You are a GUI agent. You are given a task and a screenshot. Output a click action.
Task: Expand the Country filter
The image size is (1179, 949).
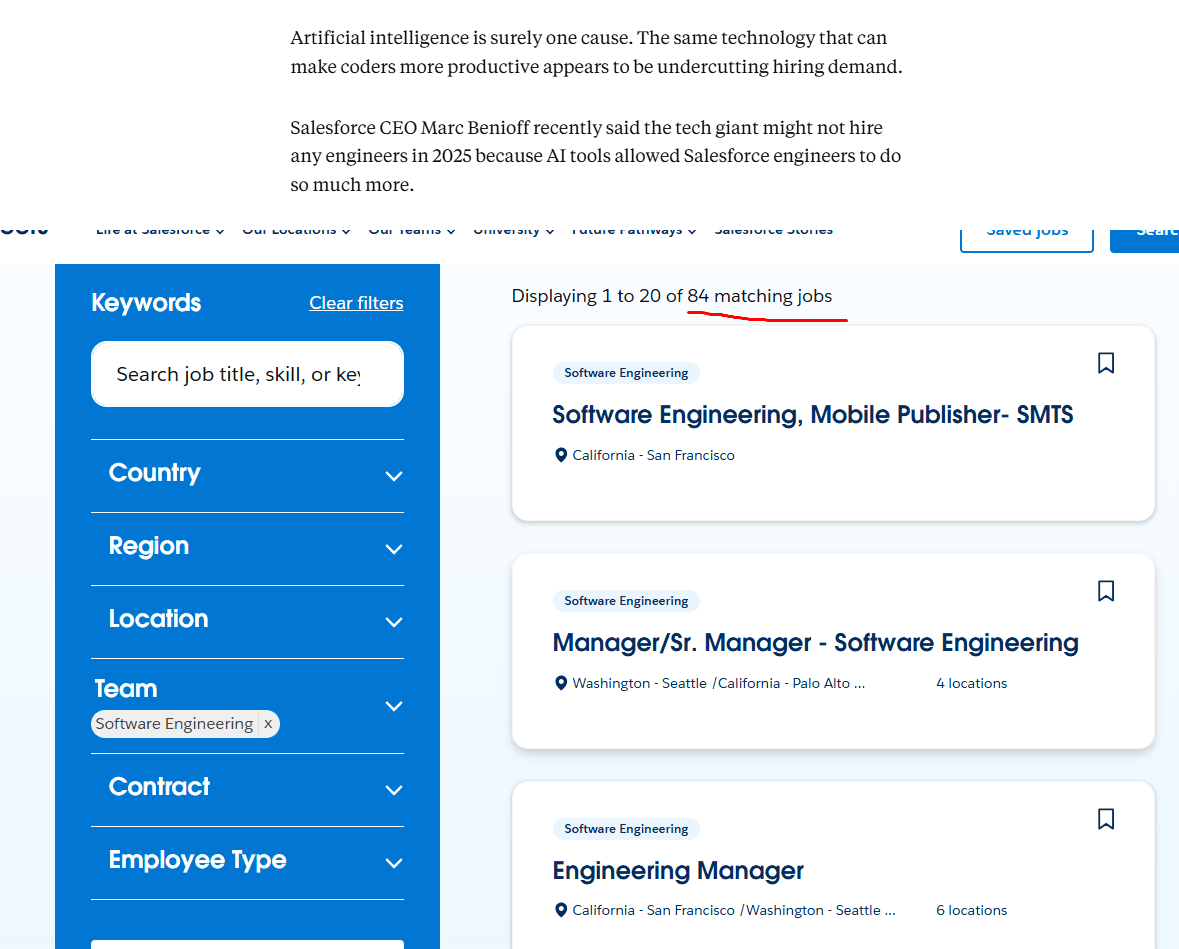(393, 476)
